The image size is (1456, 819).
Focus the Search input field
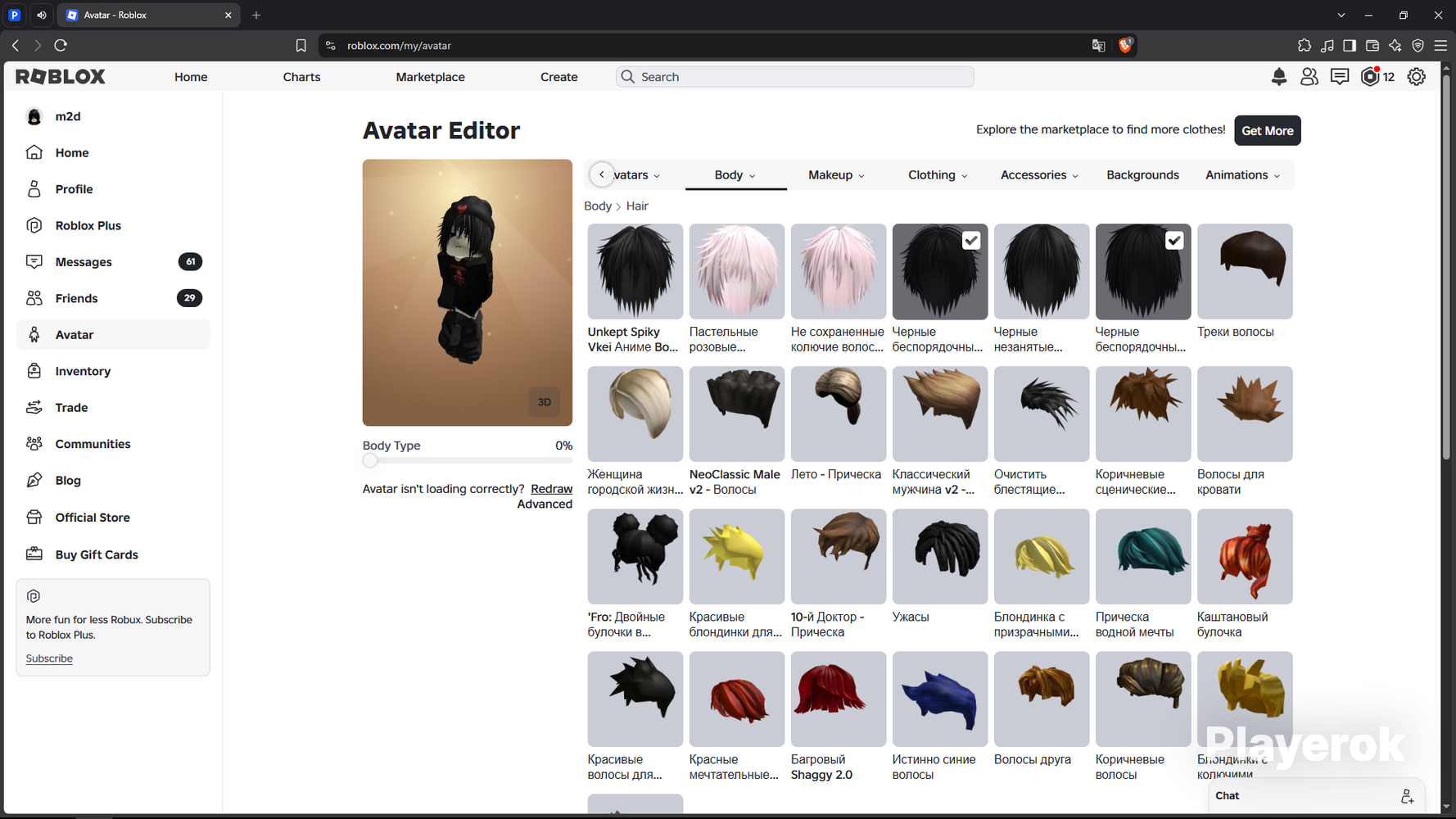(x=794, y=77)
